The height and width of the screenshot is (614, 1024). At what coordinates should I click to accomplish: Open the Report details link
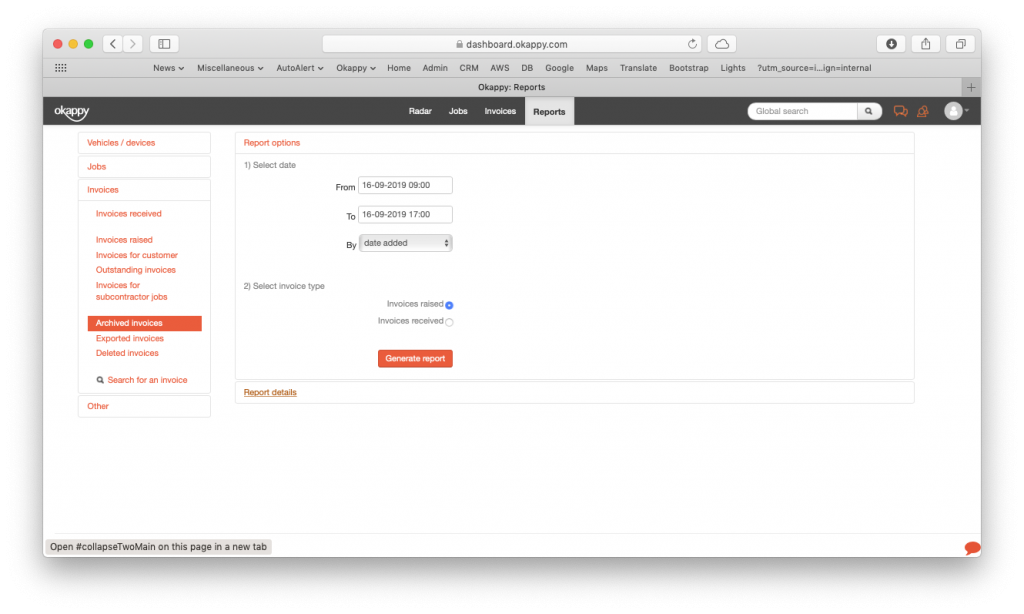tap(270, 393)
